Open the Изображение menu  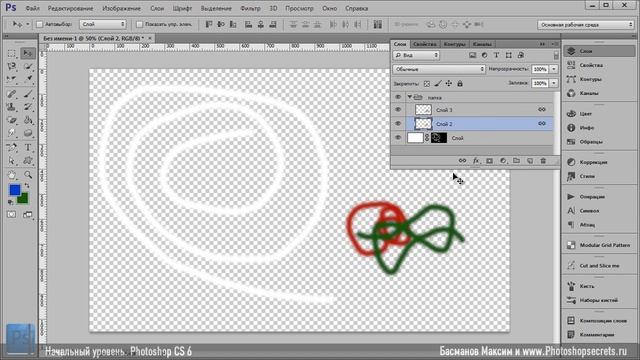(121, 8)
